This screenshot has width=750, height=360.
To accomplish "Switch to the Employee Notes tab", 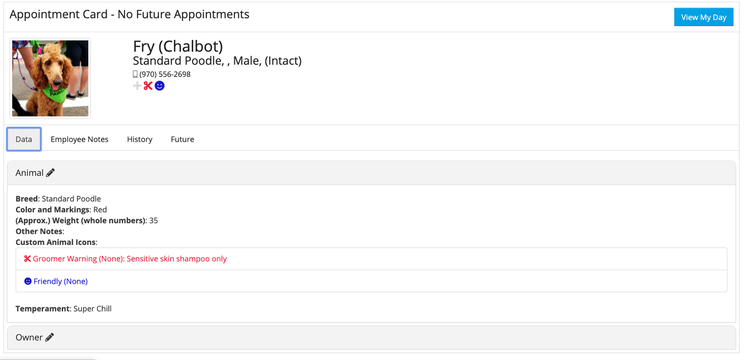I will pyautogui.click(x=79, y=140).
